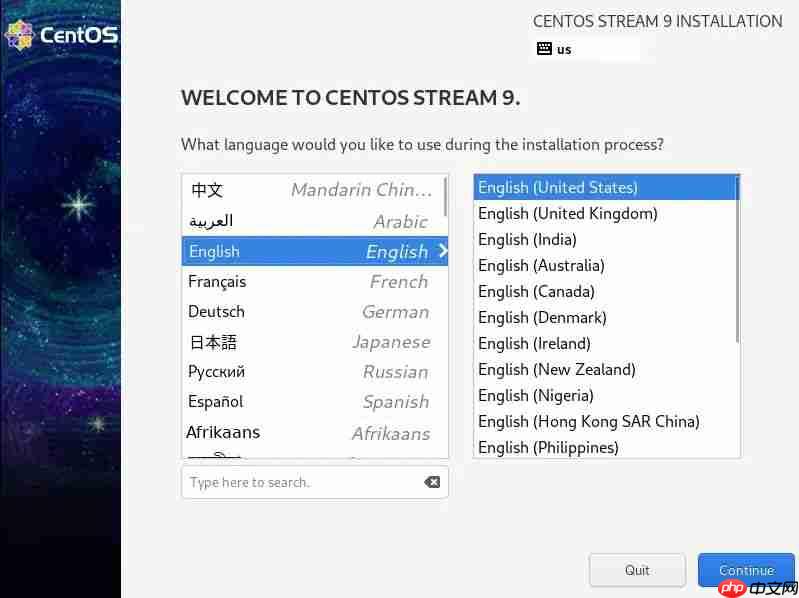
Task: Click the CentOS logo
Action: tap(61, 35)
